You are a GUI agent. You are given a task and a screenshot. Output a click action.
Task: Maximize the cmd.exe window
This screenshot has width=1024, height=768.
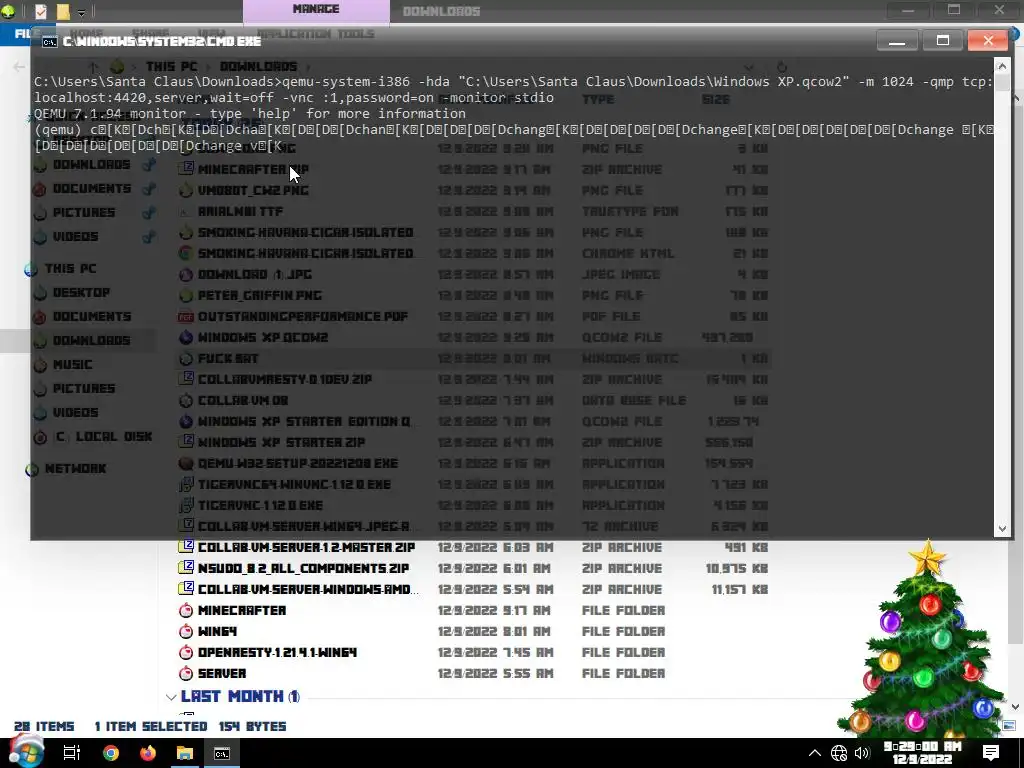click(x=942, y=40)
